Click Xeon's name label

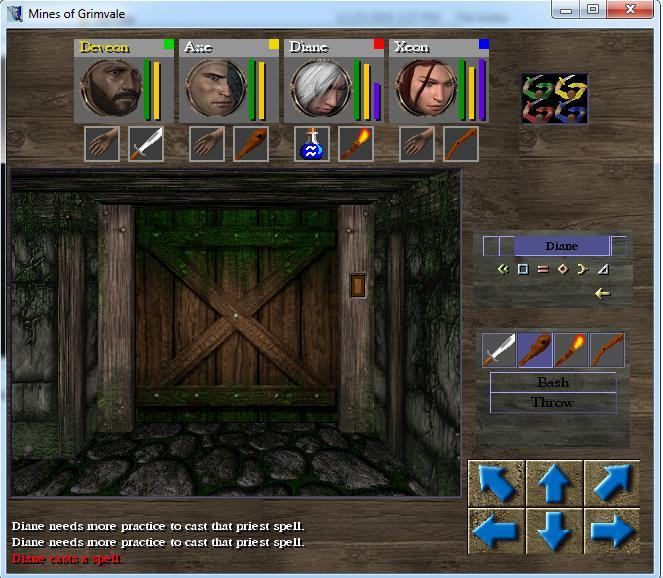(x=411, y=47)
